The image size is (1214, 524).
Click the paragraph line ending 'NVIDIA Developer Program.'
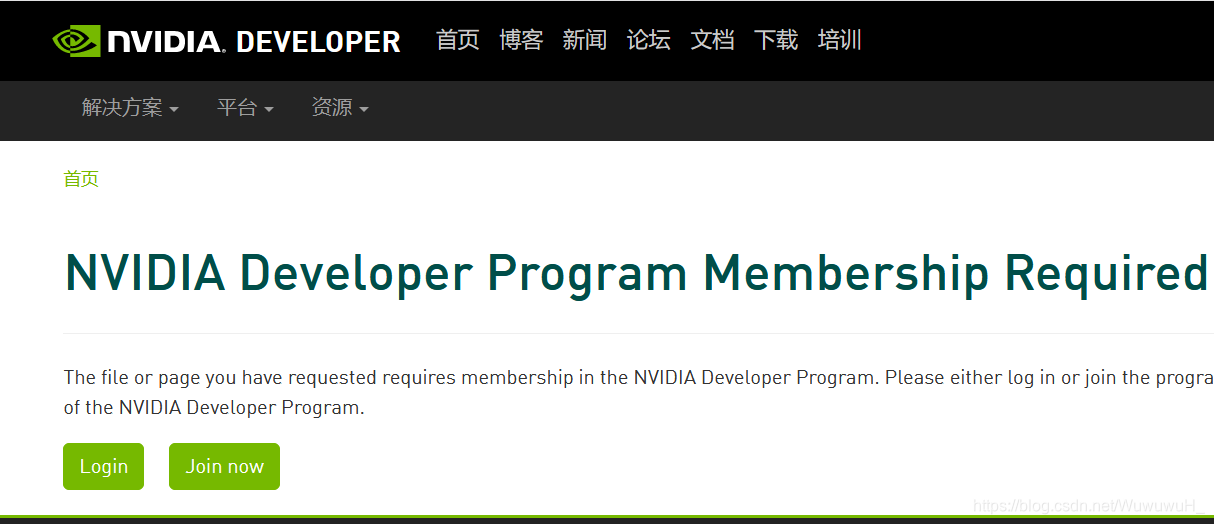point(214,408)
